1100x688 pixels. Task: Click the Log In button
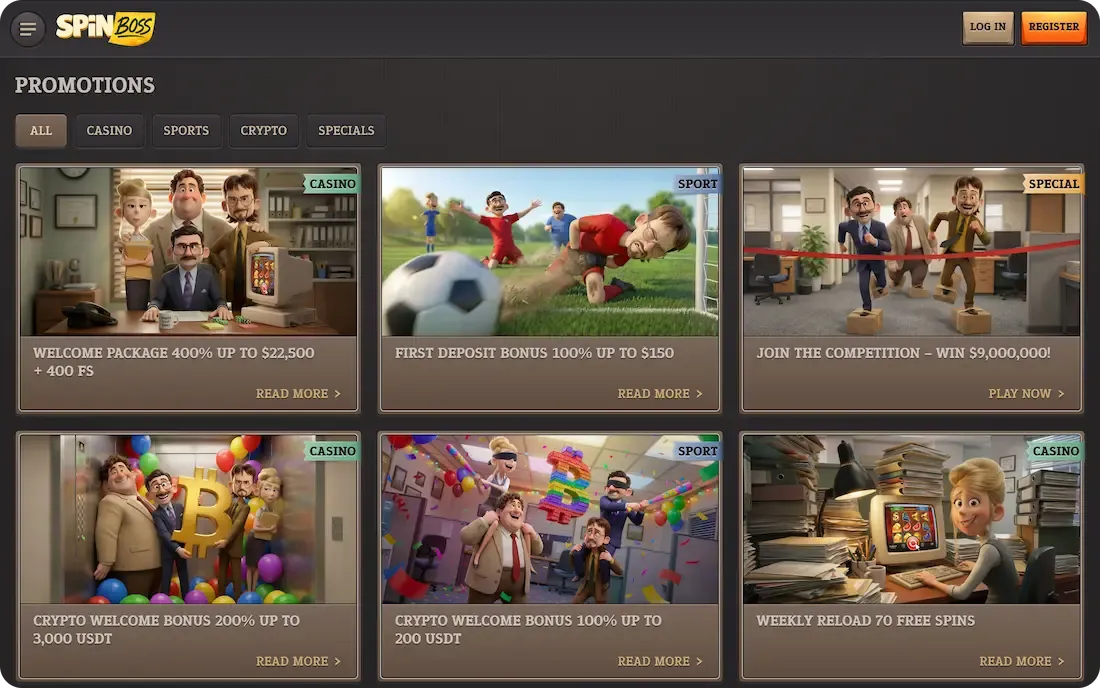[x=988, y=27]
